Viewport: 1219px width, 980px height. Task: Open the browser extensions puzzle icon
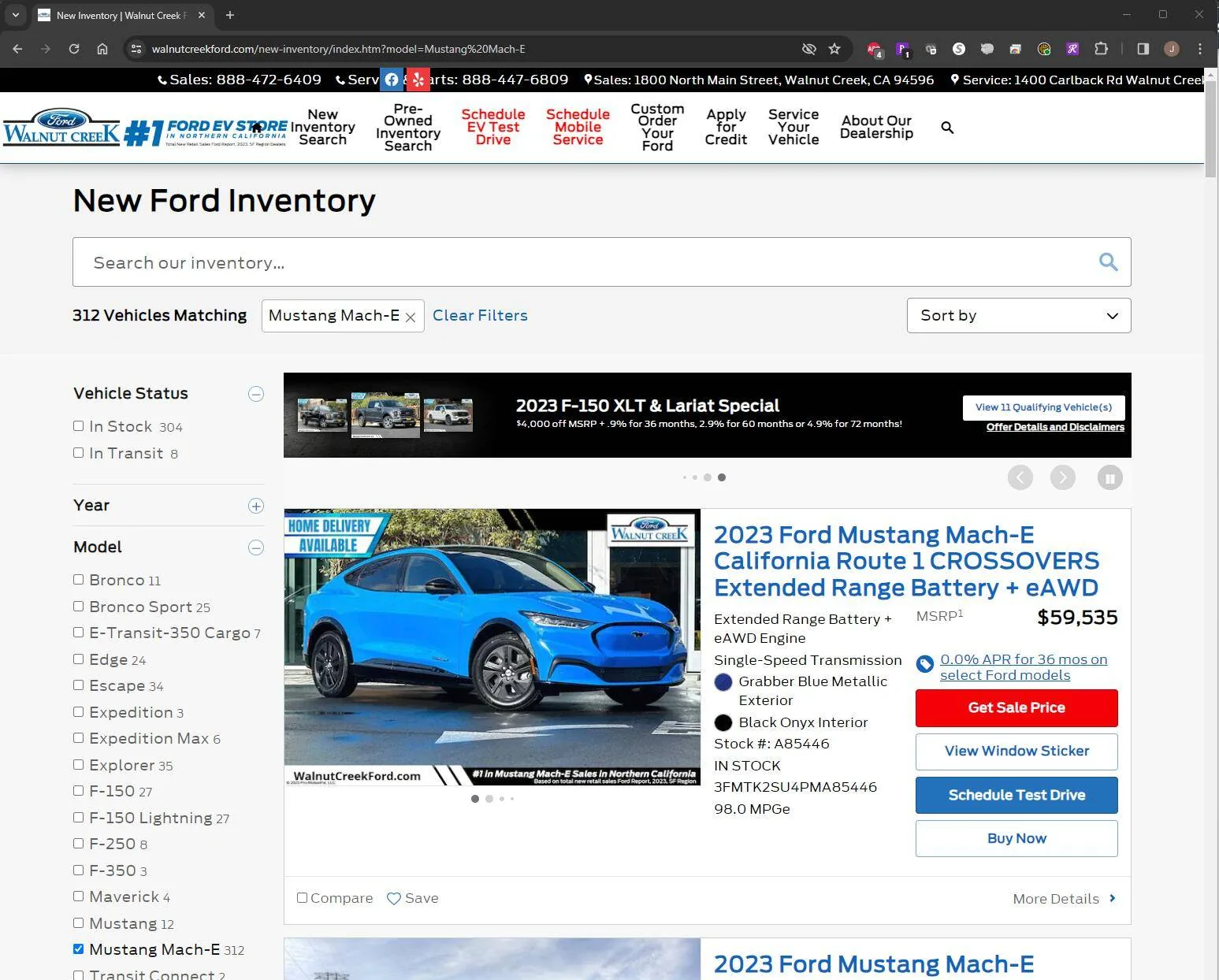[1101, 49]
